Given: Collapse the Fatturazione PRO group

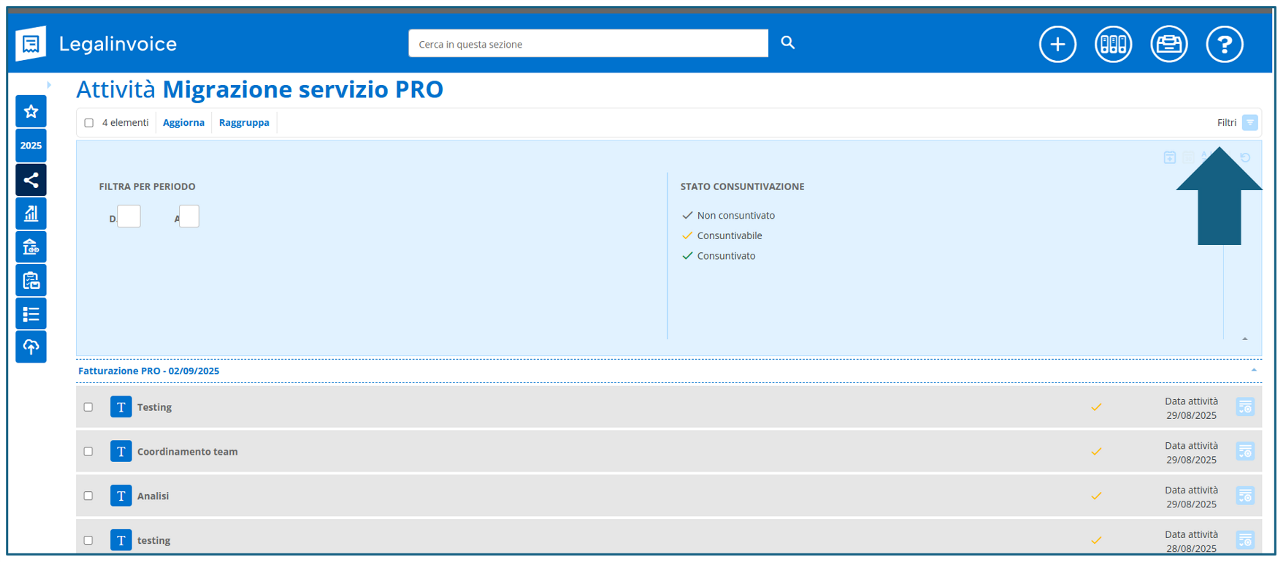Looking at the screenshot, I should point(1254,371).
